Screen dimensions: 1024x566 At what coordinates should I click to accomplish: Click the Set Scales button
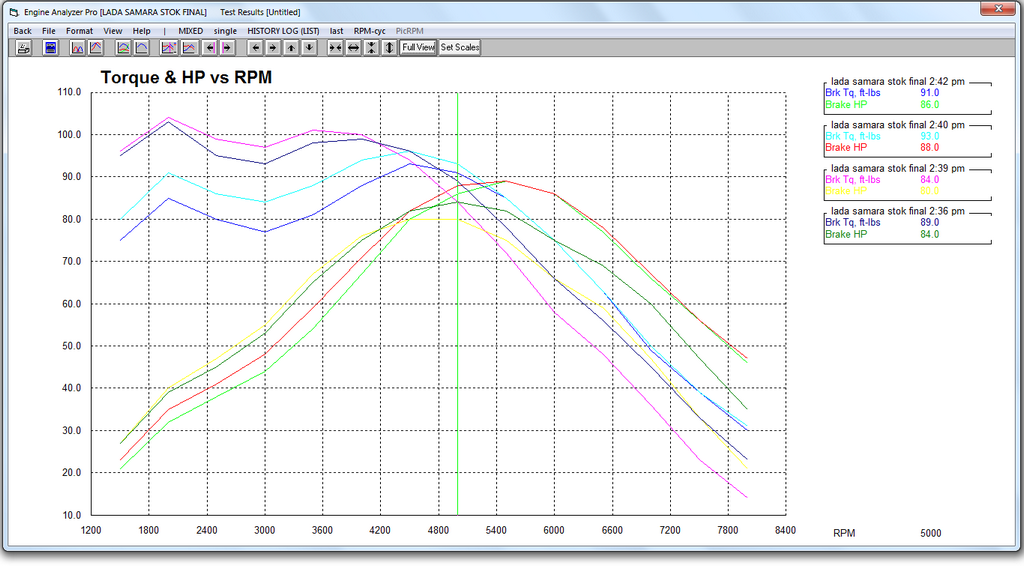pyautogui.click(x=460, y=47)
